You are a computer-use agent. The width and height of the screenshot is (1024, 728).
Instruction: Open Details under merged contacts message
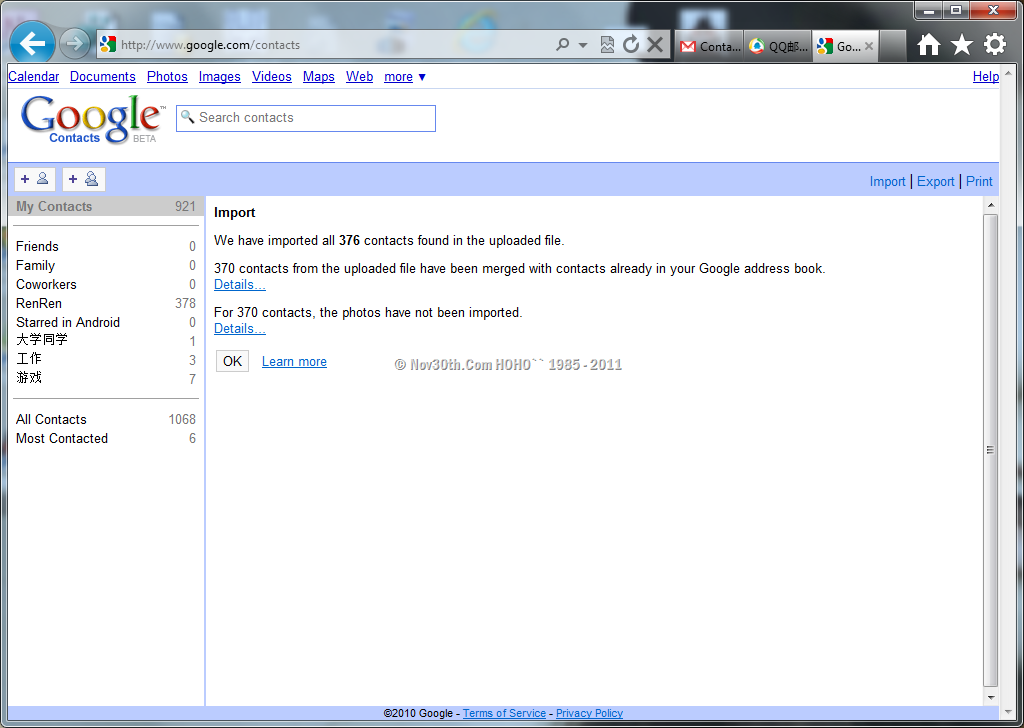240,285
